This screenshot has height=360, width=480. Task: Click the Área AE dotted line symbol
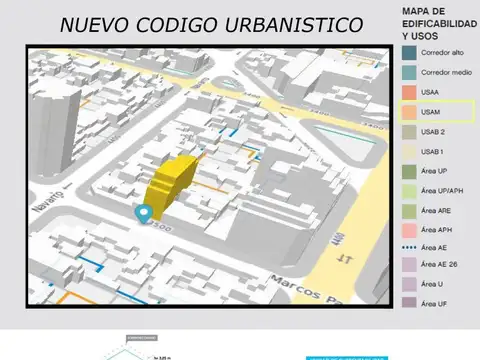[x=409, y=248]
